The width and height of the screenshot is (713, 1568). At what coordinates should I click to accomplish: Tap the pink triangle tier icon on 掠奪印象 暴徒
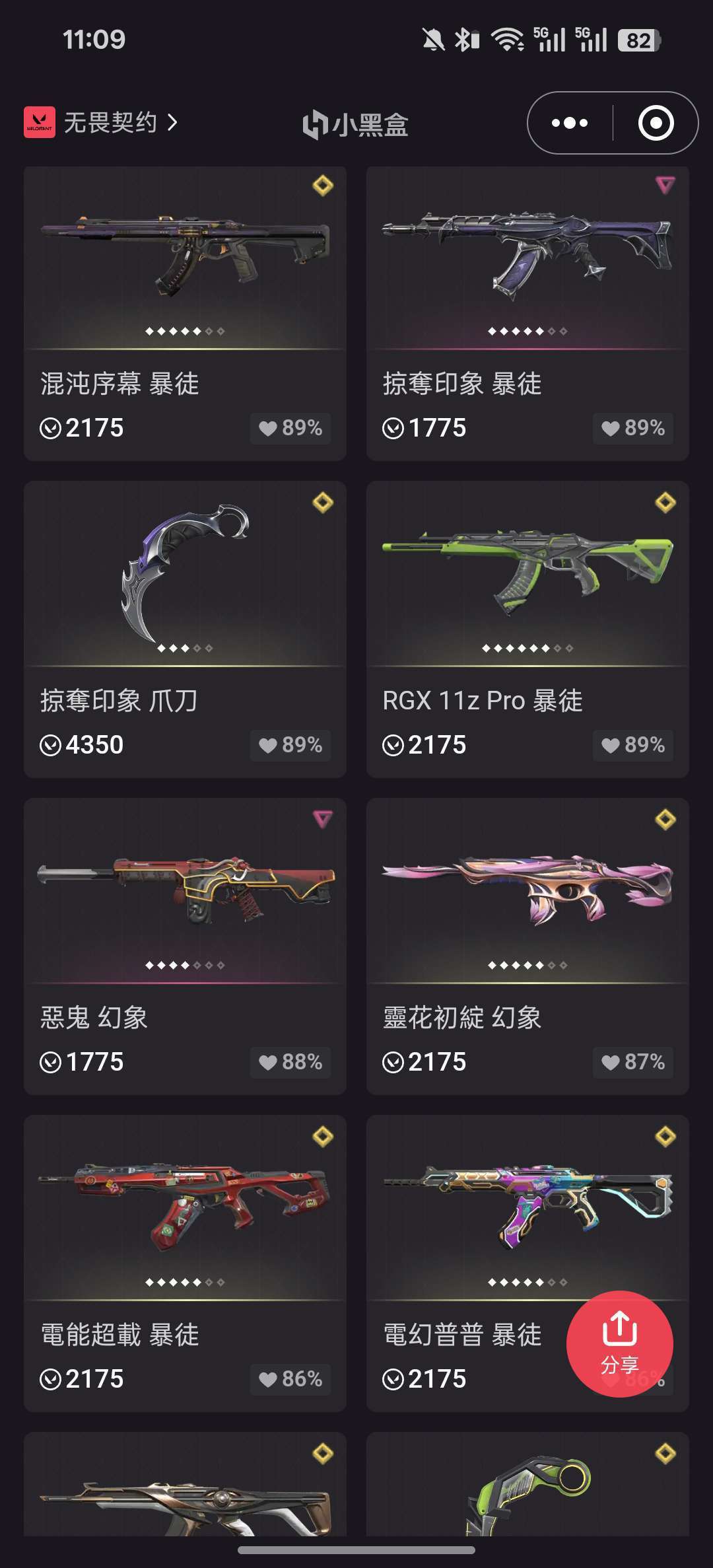pos(665,185)
